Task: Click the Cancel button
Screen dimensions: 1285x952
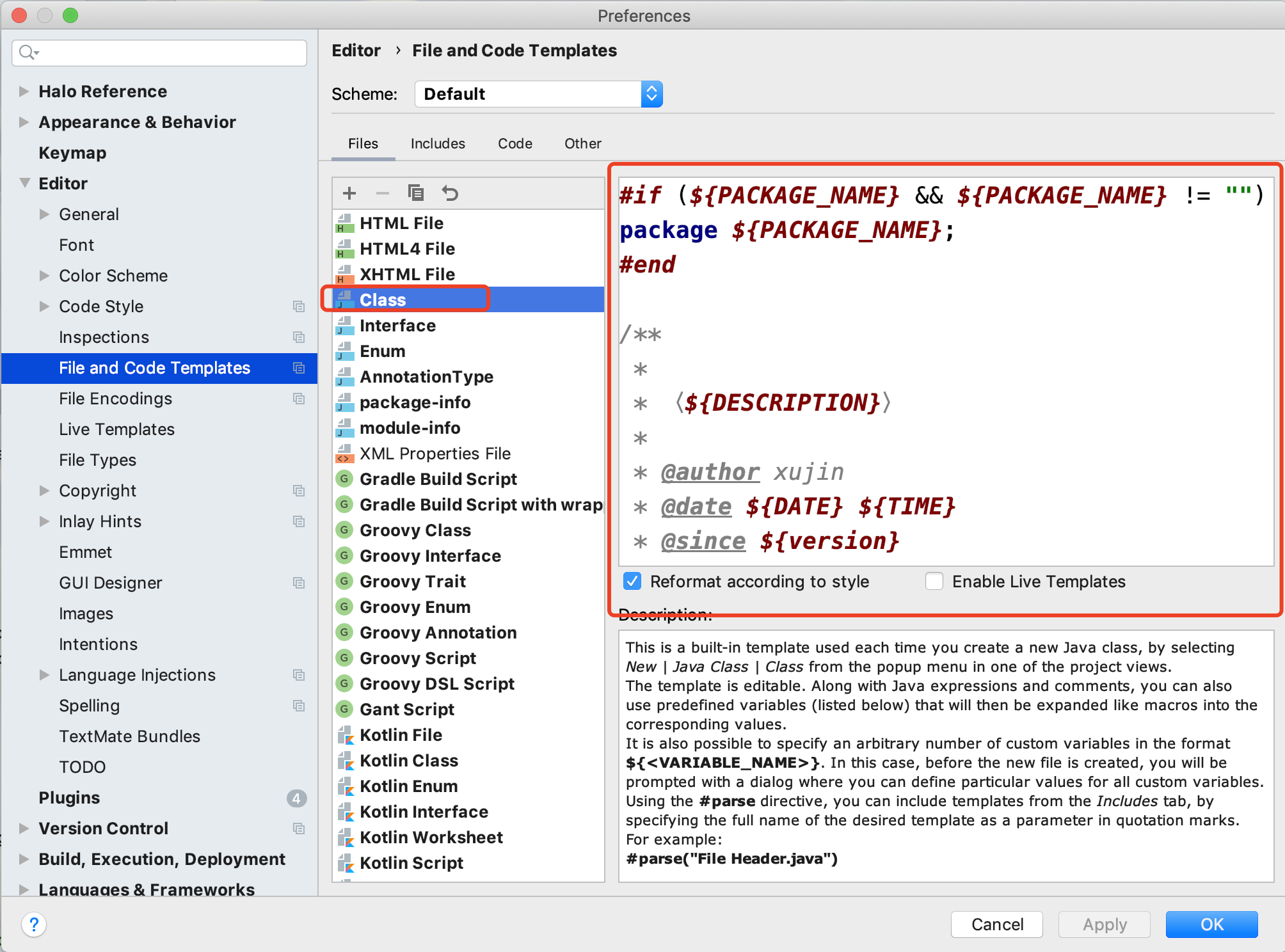Action: (x=997, y=924)
